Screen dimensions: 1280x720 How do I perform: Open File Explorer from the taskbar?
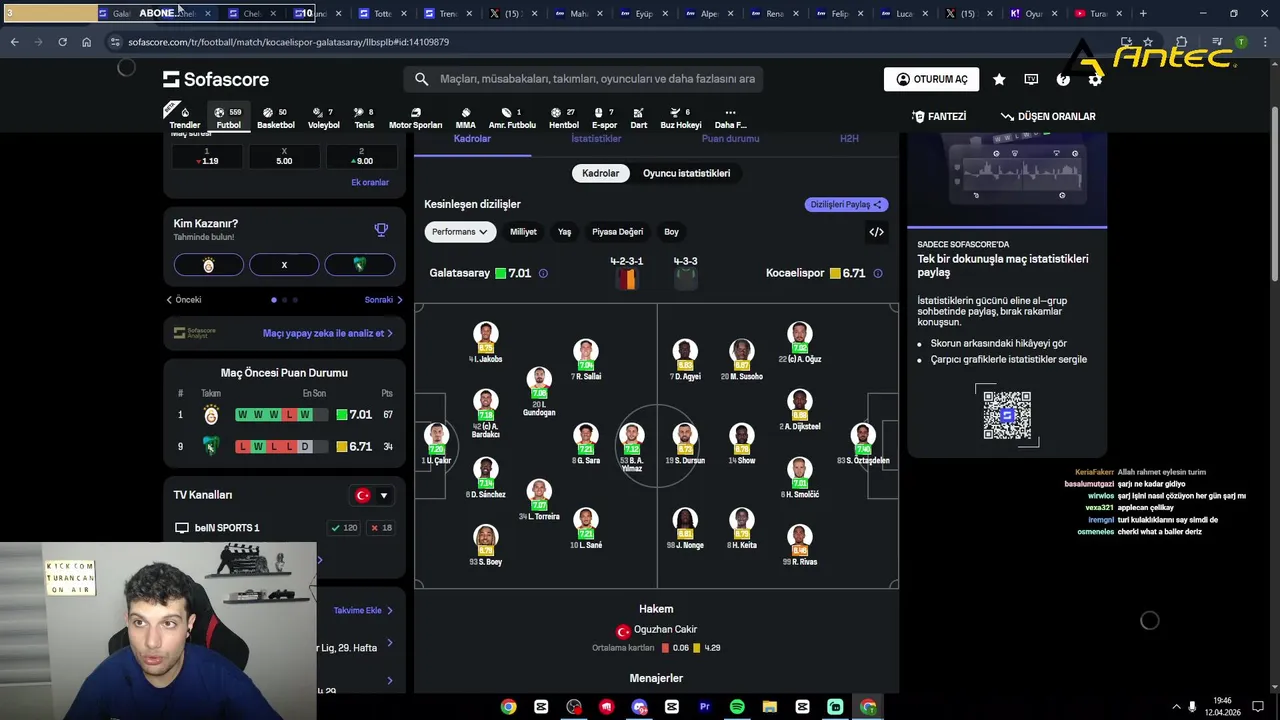pos(770,707)
